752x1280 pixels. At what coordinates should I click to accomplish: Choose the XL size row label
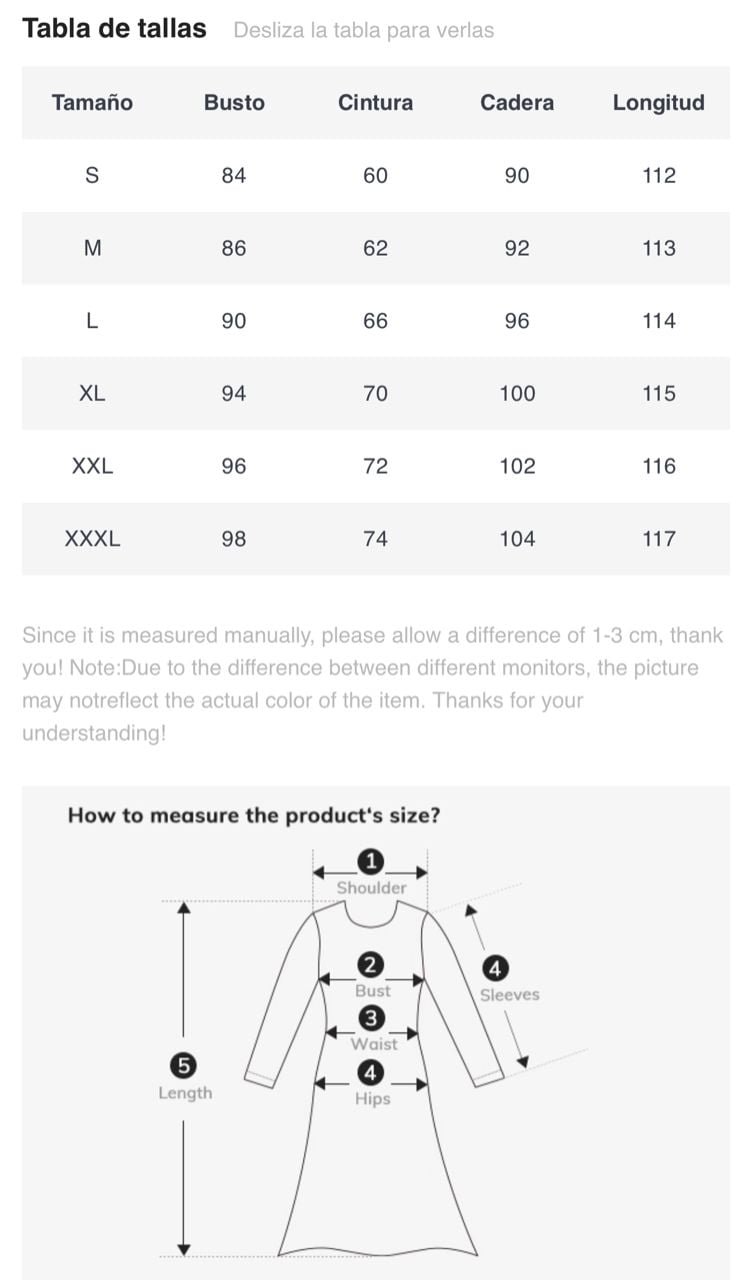(x=92, y=393)
